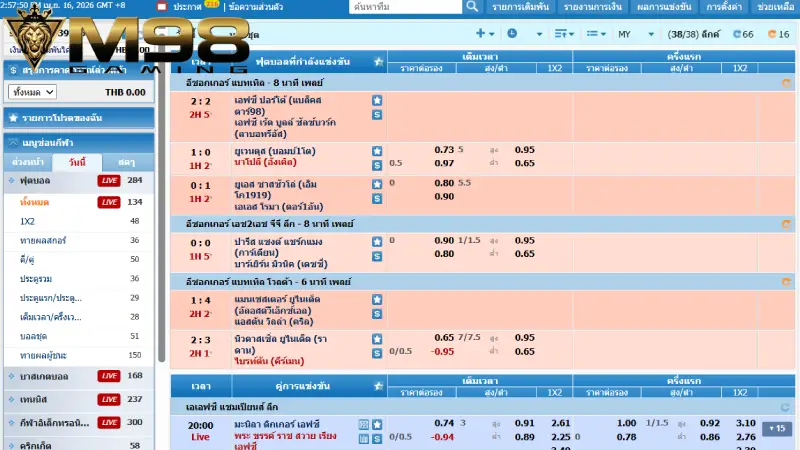
Task: Bet Newcastle handicap odds 0.65
Action: [444, 337]
